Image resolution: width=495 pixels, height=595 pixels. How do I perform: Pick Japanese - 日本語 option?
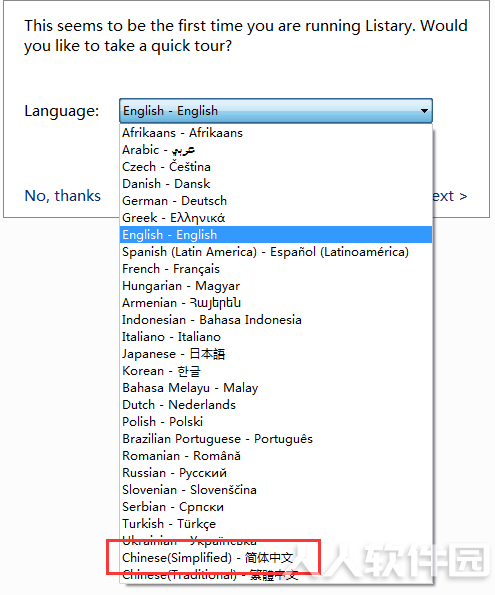click(x=276, y=354)
